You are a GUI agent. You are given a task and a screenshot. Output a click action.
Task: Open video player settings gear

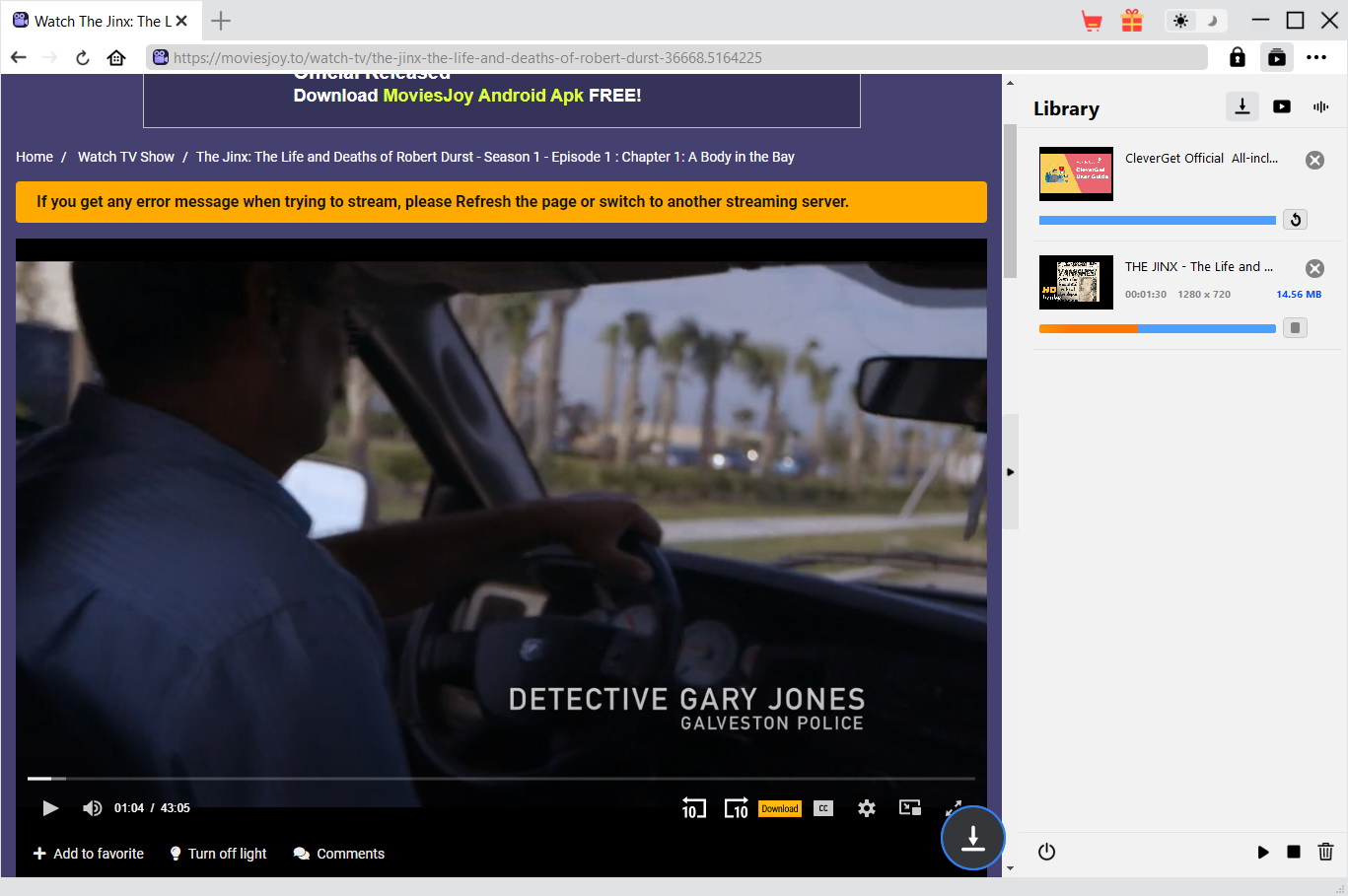coord(867,808)
